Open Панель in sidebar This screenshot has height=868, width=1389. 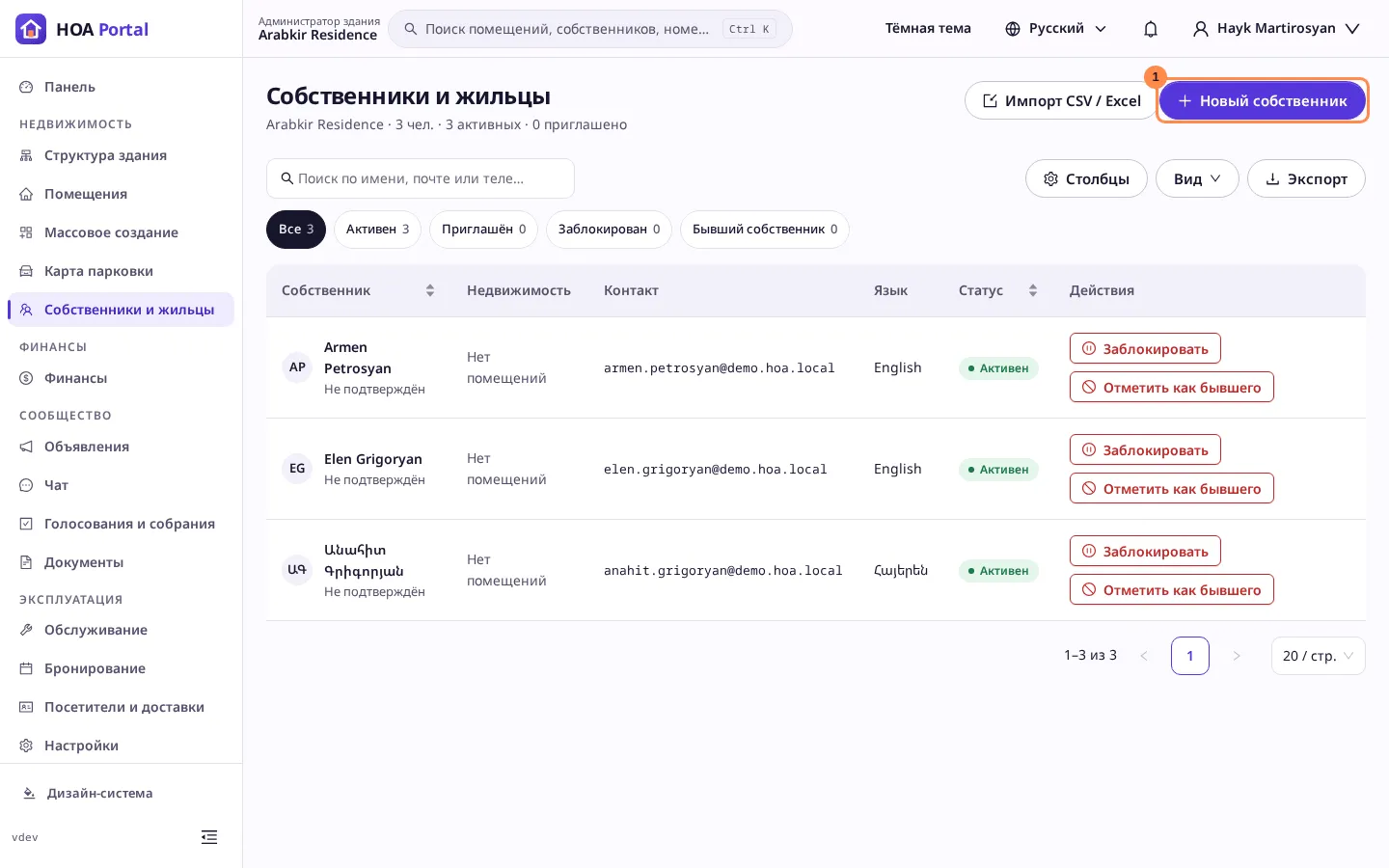[121, 87]
